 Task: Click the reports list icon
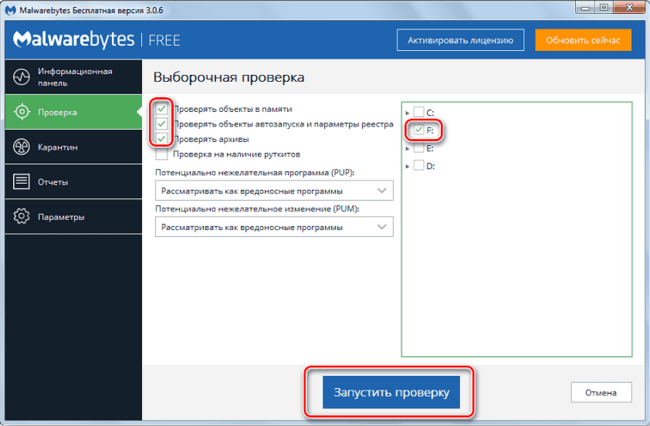coord(21,182)
